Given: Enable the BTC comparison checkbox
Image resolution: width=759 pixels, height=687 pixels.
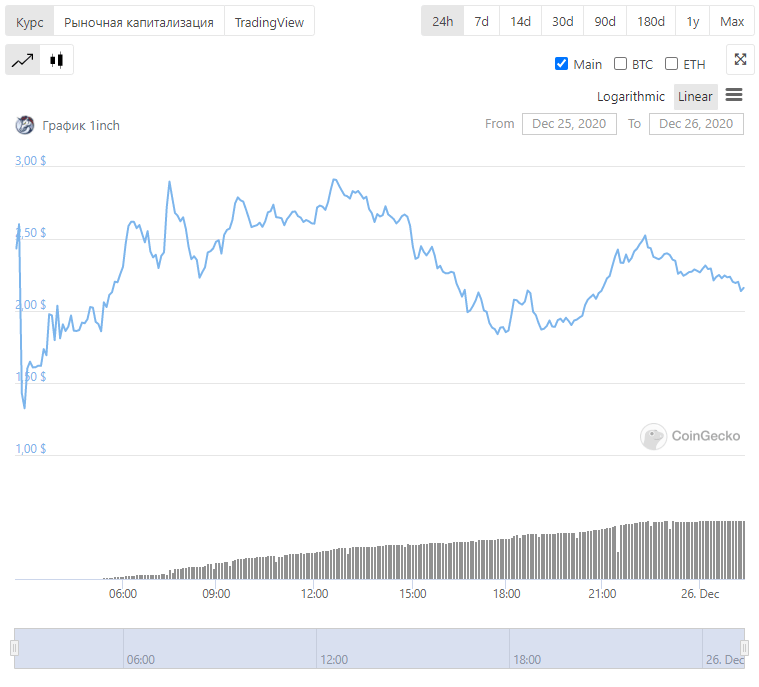Looking at the screenshot, I should 621,64.
